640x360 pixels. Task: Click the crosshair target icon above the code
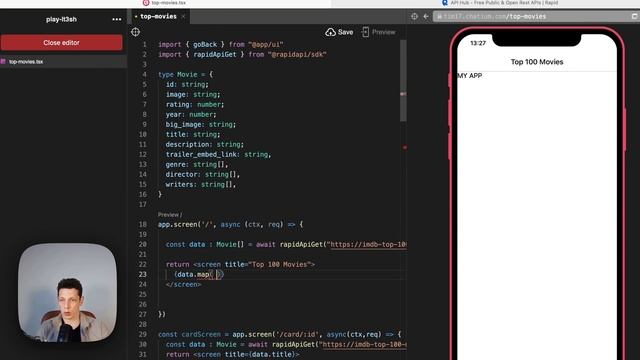(x=136, y=32)
